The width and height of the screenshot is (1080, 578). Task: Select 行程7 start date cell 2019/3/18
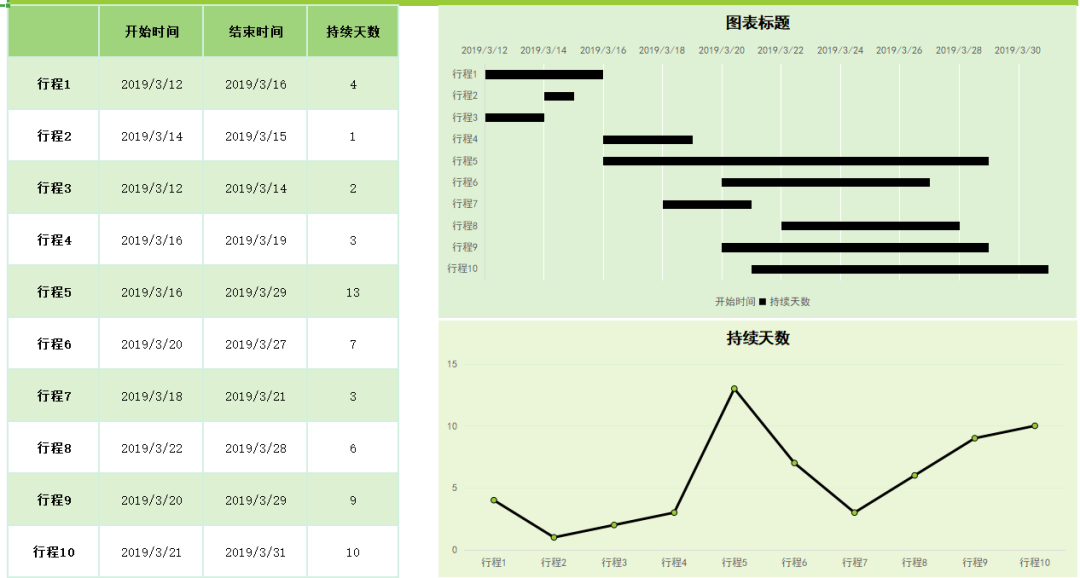tap(152, 396)
